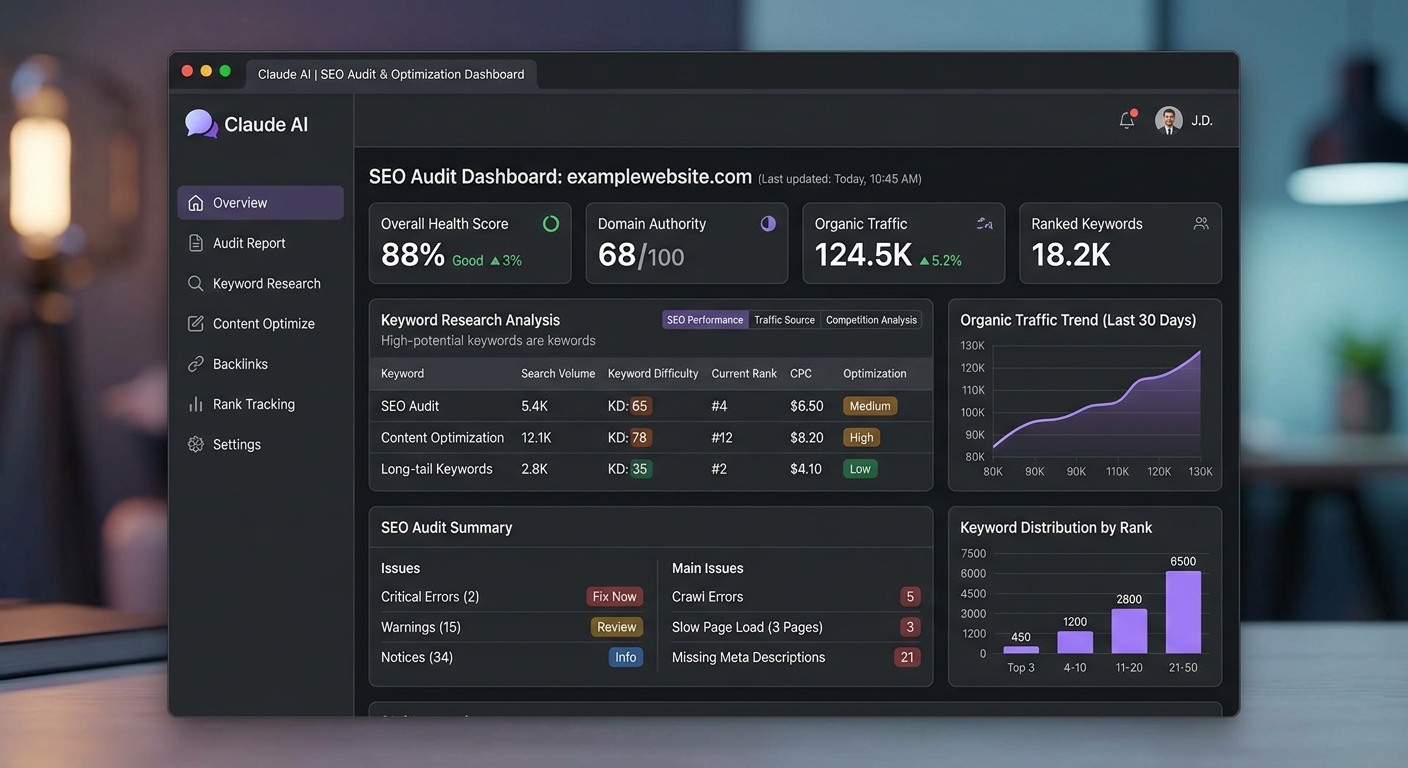This screenshot has width=1408, height=768.
Task: Click the Fix Now button
Action: (x=614, y=597)
